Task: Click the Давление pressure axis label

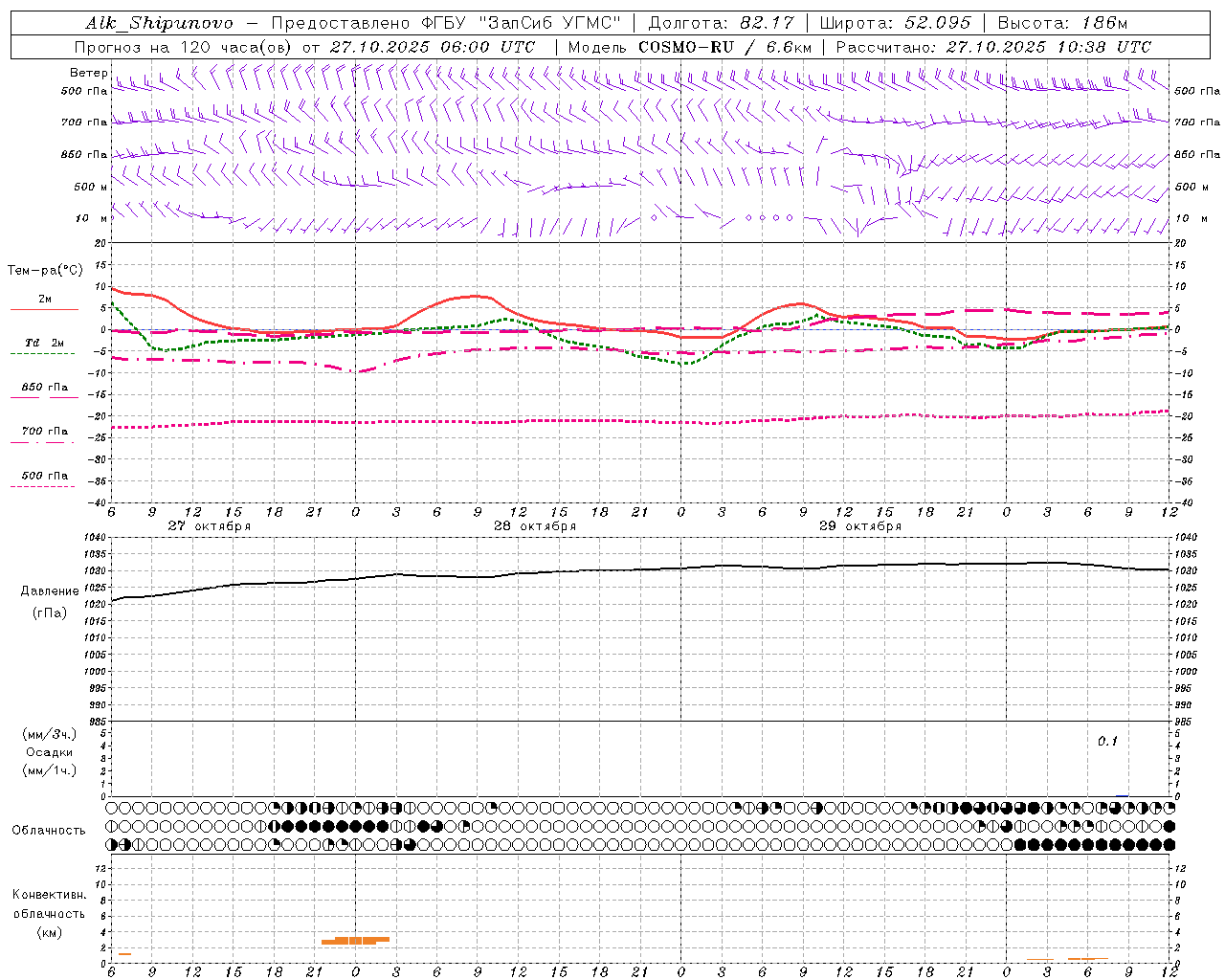Action: coord(50,591)
